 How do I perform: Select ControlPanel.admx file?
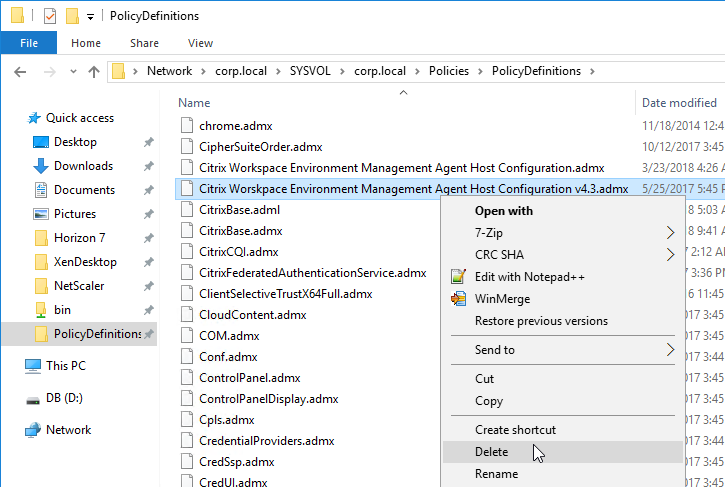point(250,378)
